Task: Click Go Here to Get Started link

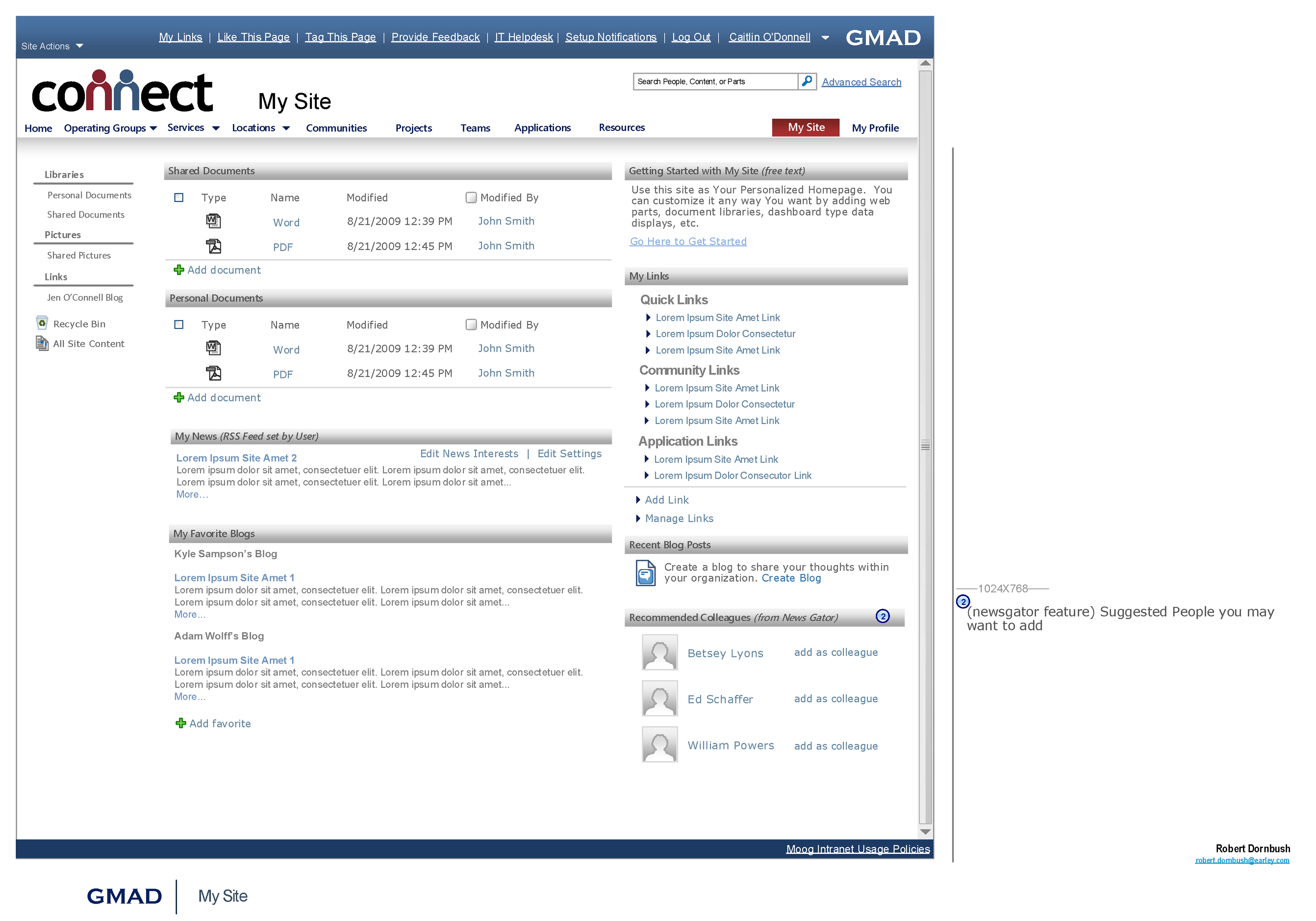Action: pyautogui.click(x=689, y=241)
